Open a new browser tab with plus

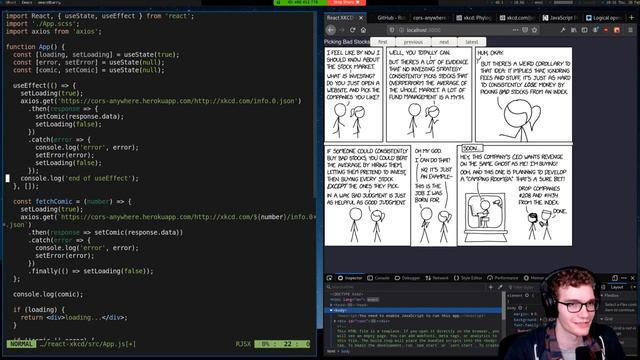pos(631,18)
